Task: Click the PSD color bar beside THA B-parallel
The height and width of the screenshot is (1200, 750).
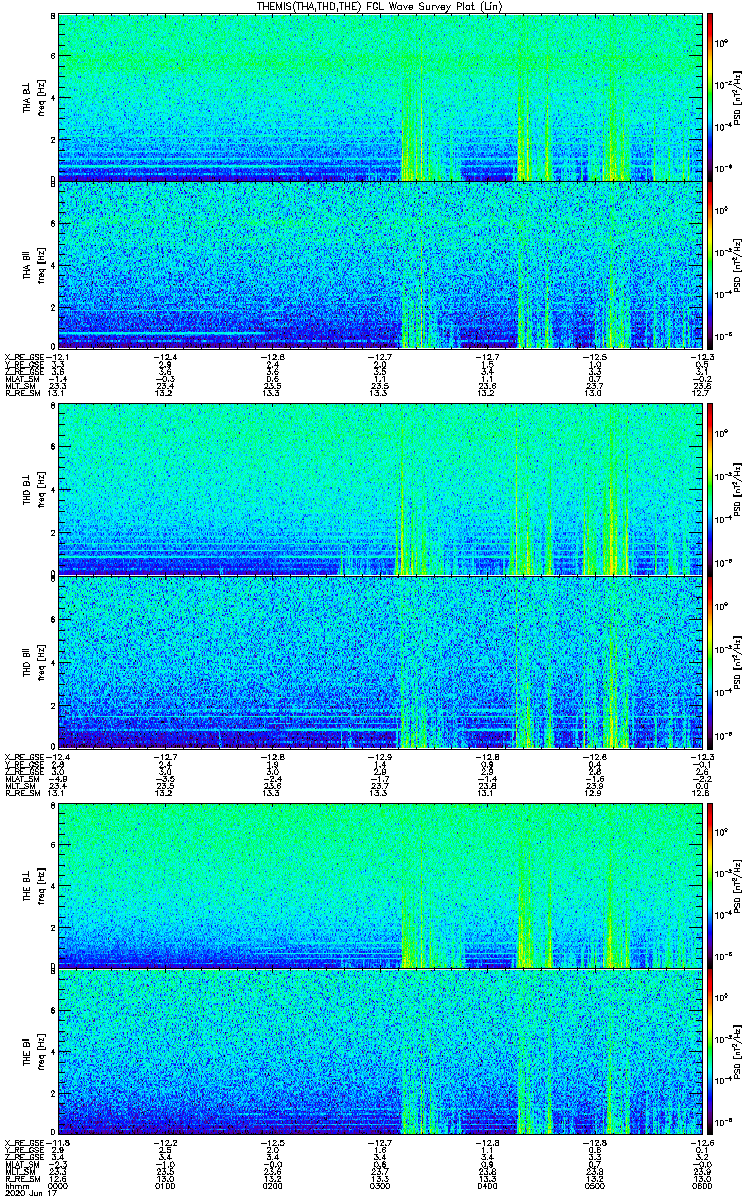Action: pos(710,265)
